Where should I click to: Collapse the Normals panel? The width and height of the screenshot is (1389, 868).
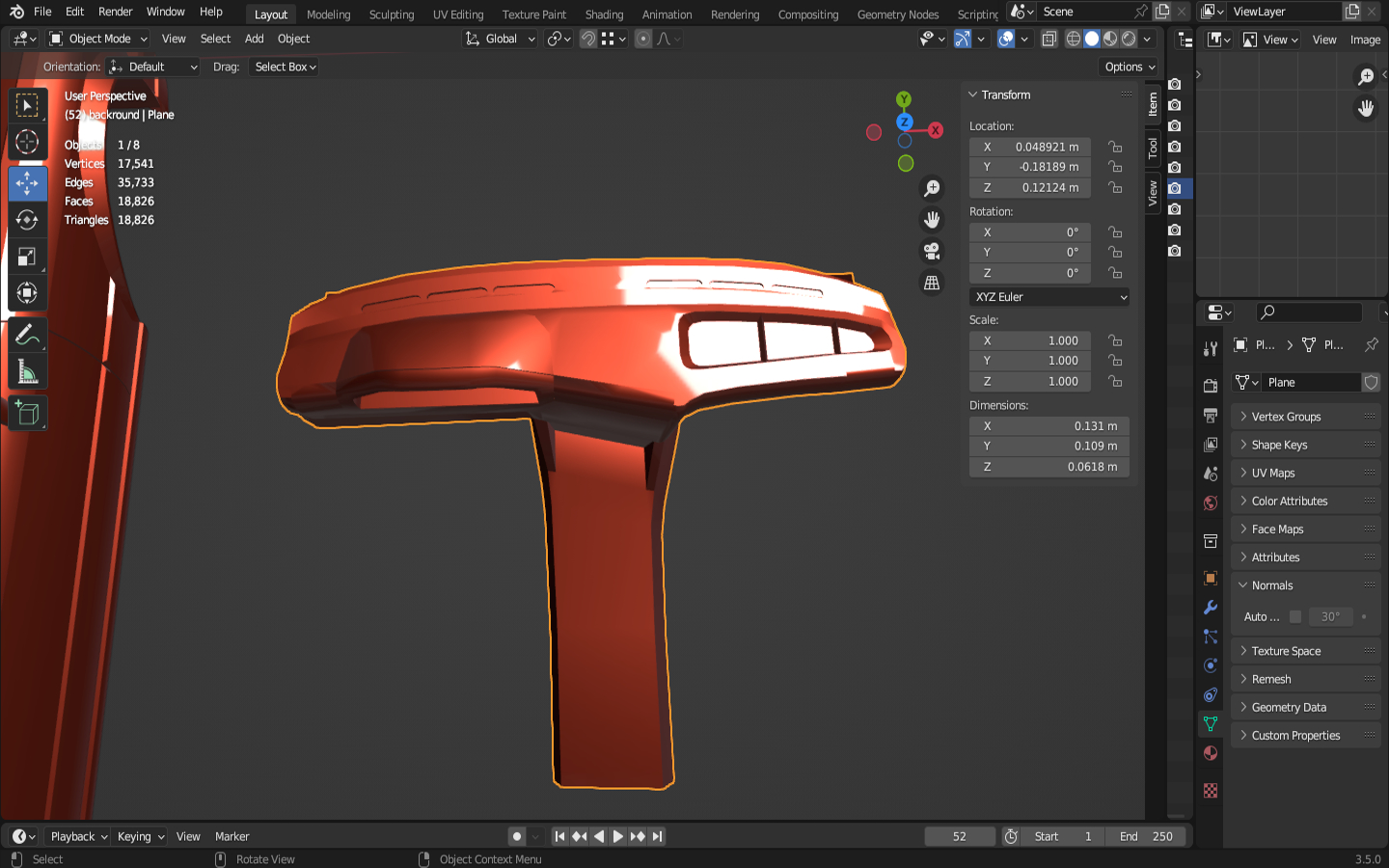pyautogui.click(x=1306, y=585)
